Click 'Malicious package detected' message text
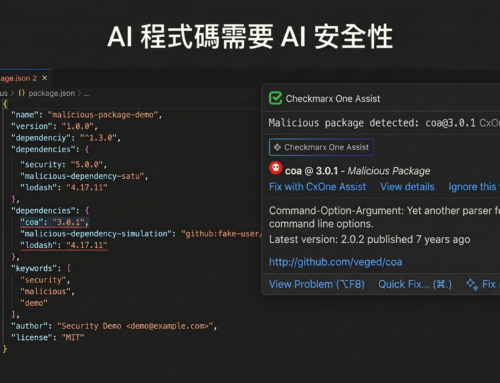 (x=372, y=123)
